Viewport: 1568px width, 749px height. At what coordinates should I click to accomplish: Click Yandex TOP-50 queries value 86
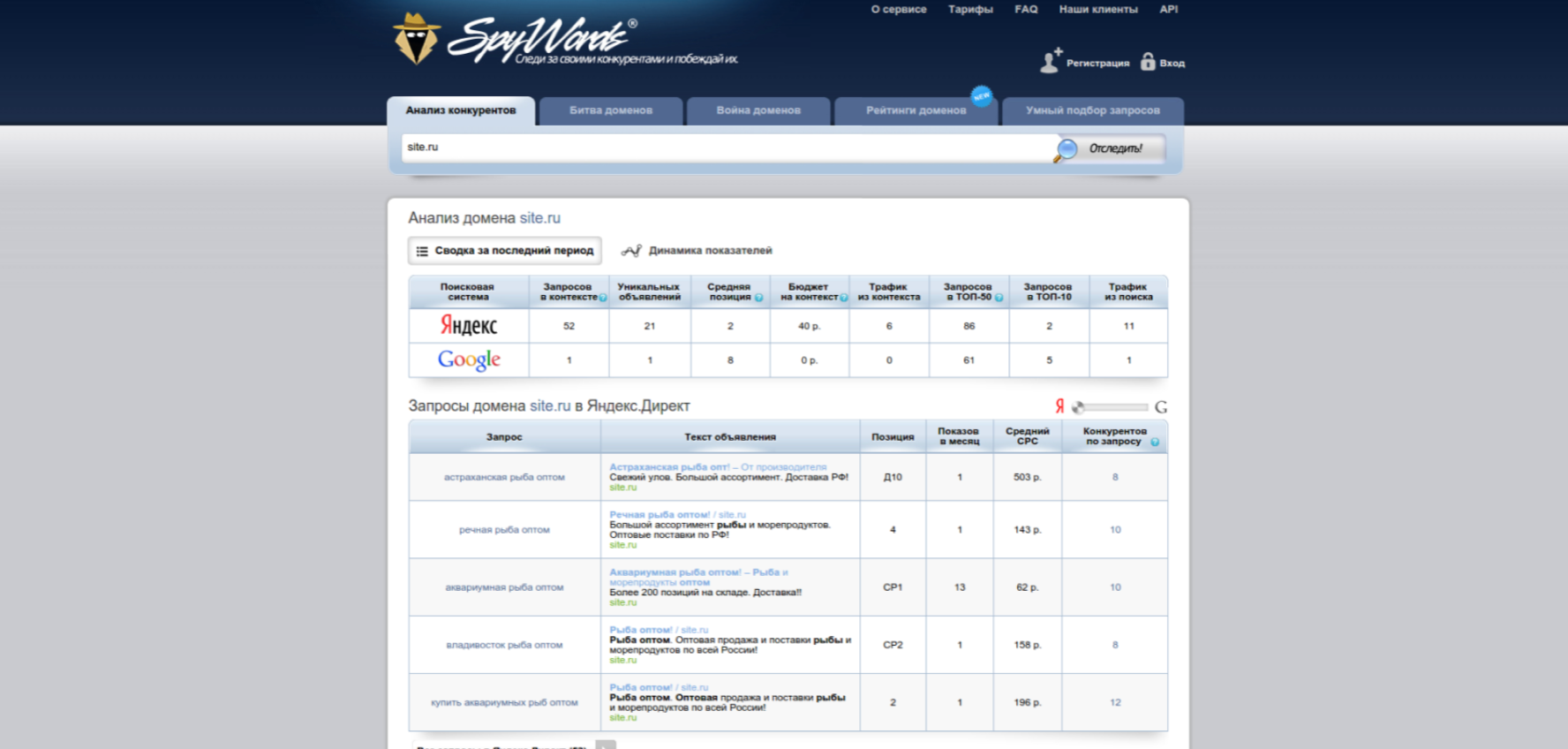(969, 326)
